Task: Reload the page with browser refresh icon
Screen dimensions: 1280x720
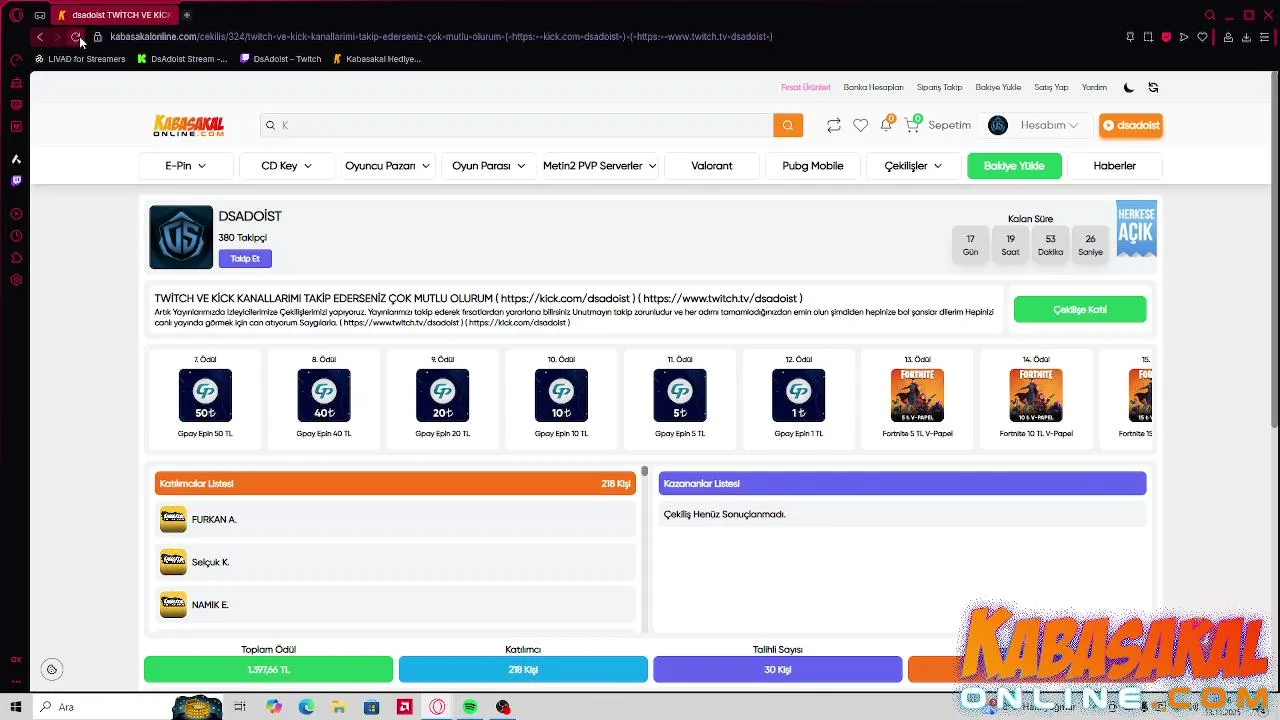Action: (76, 37)
